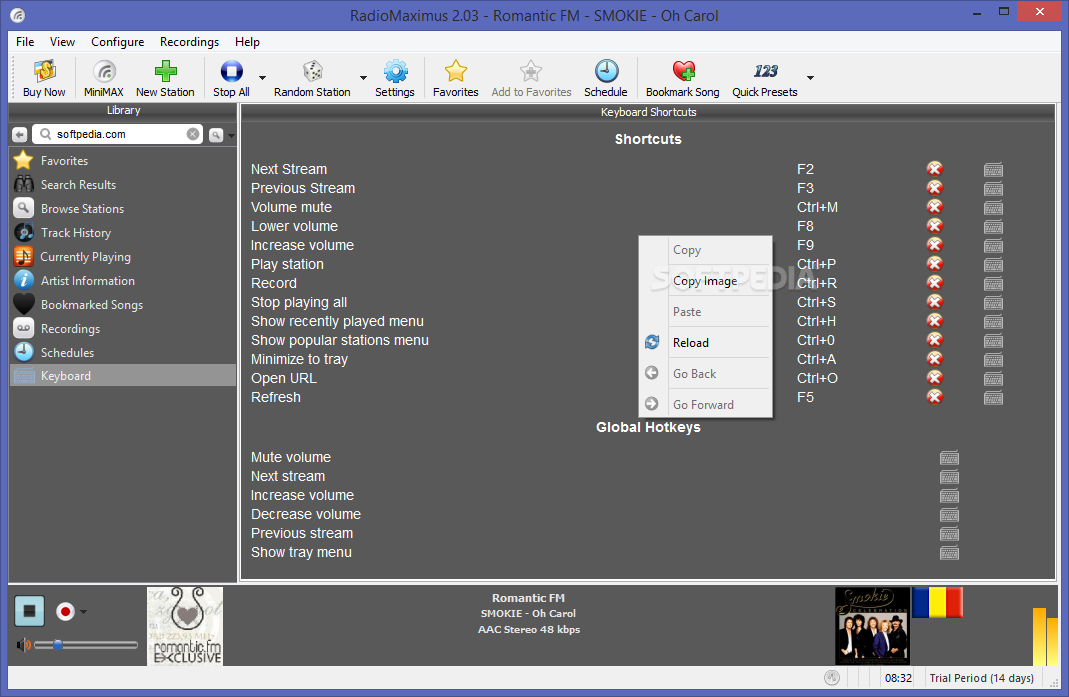Open the File menu
1069x697 pixels.
click(25, 42)
